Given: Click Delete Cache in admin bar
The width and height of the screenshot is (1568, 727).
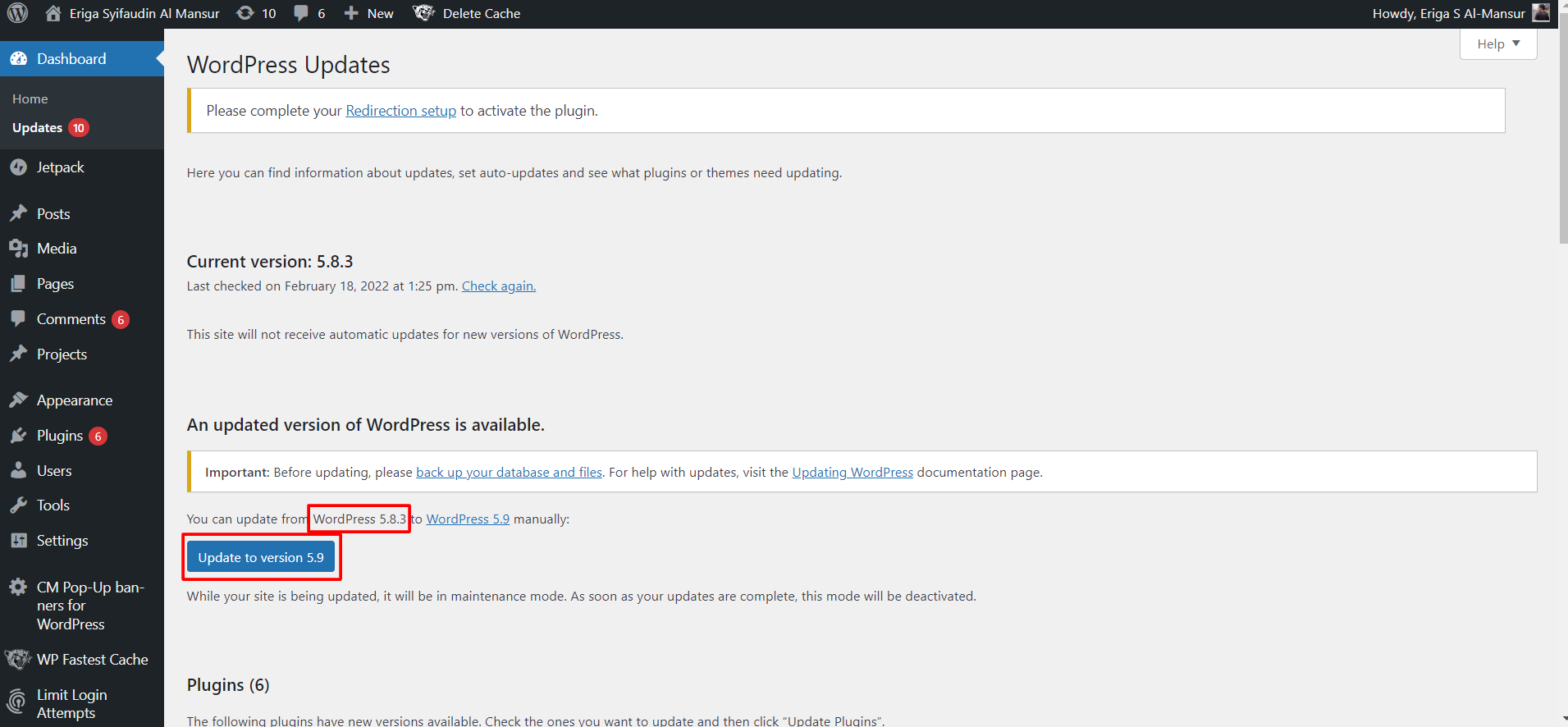Looking at the screenshot, I should [482, 13].
